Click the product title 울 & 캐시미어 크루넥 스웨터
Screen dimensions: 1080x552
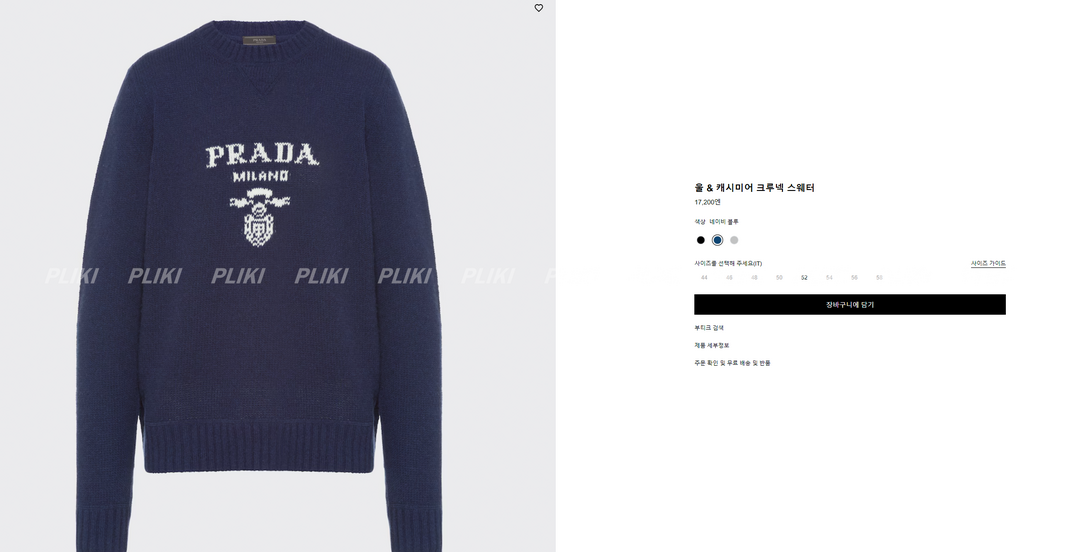[754, 187]
